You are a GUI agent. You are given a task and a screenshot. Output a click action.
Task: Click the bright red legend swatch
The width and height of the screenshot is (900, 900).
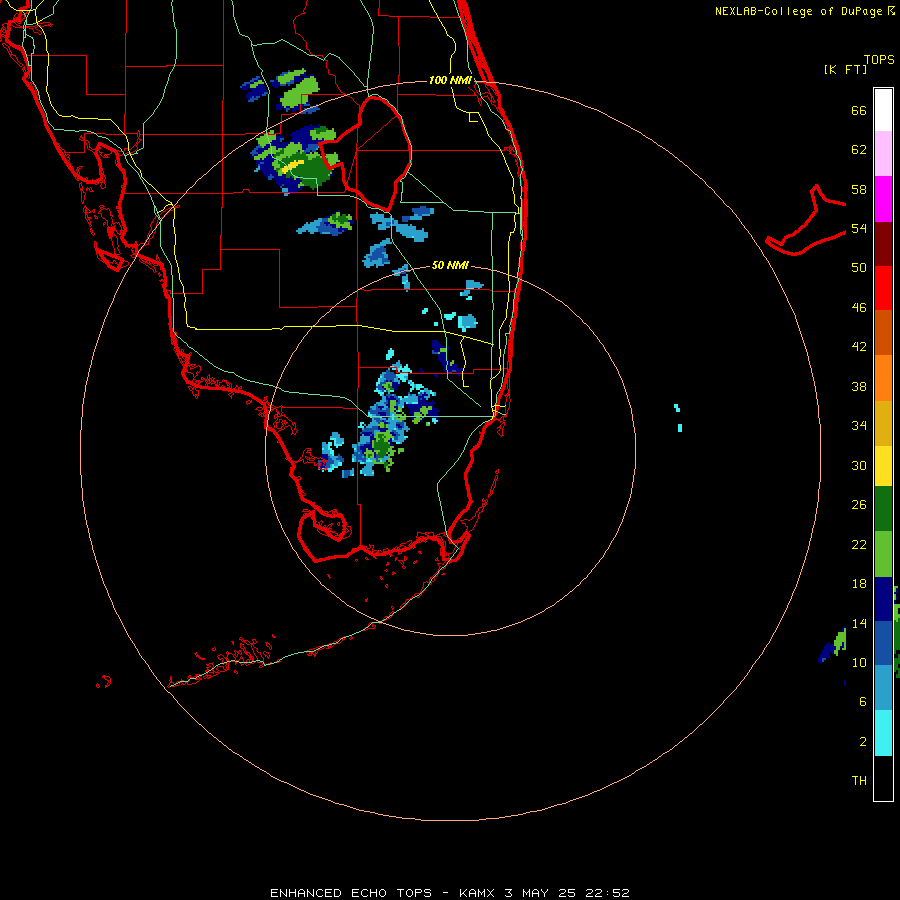pyautogui.click(x=883, y=288)
